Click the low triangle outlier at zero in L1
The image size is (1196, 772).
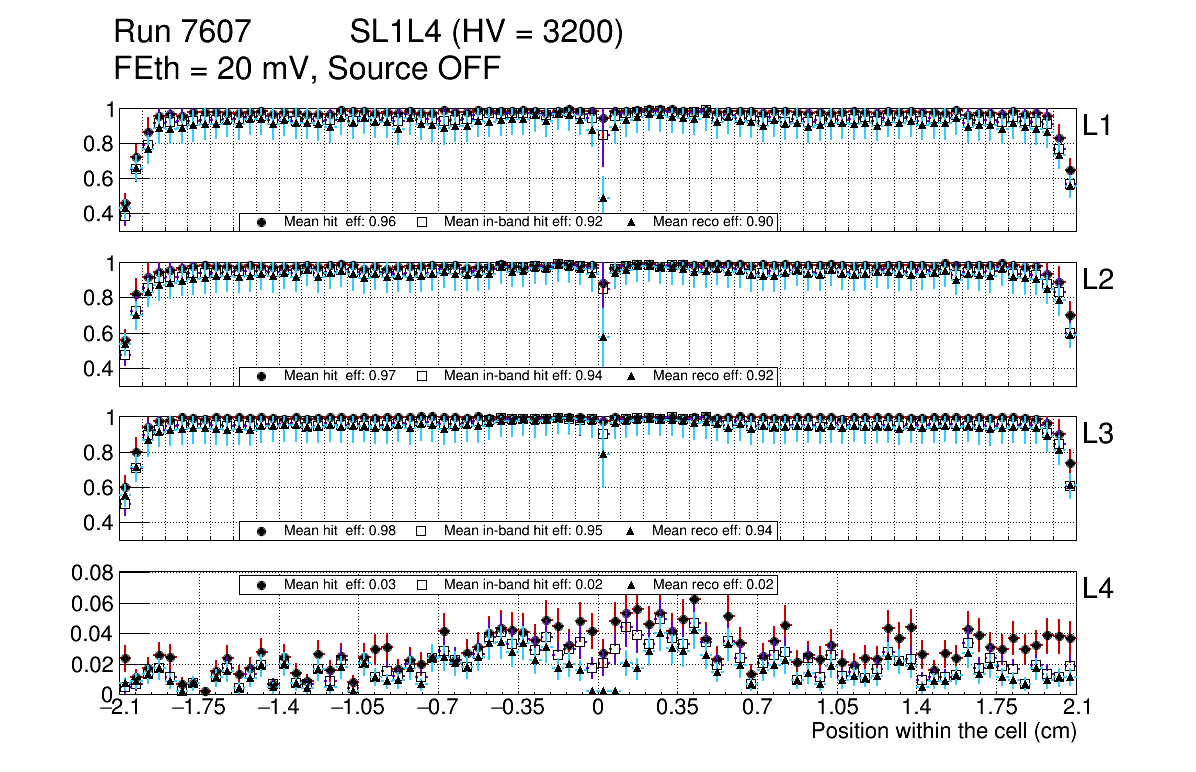pos(603,198)
